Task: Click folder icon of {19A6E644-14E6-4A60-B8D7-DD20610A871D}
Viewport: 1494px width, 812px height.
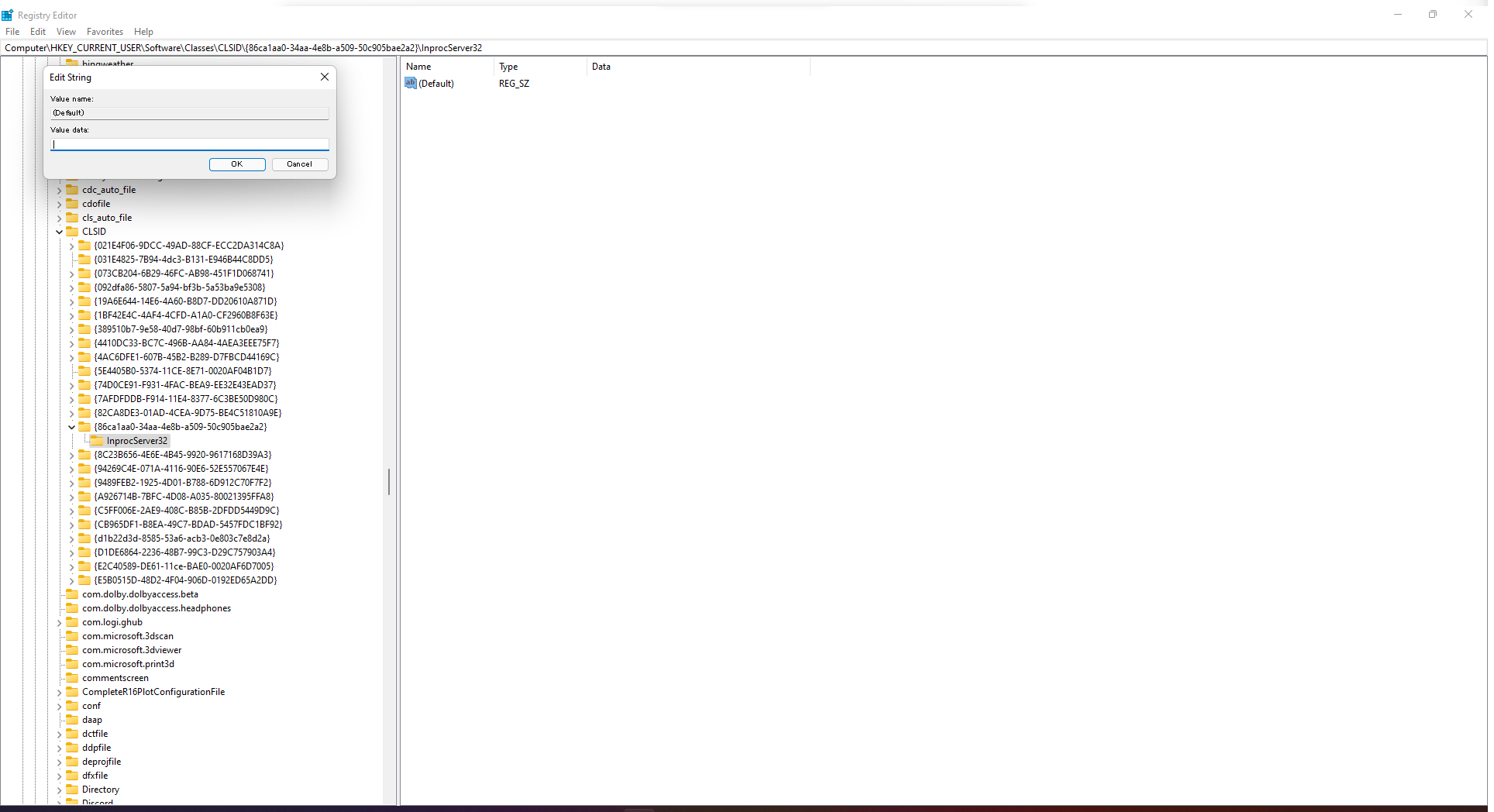Action: (x=84, y=301)
